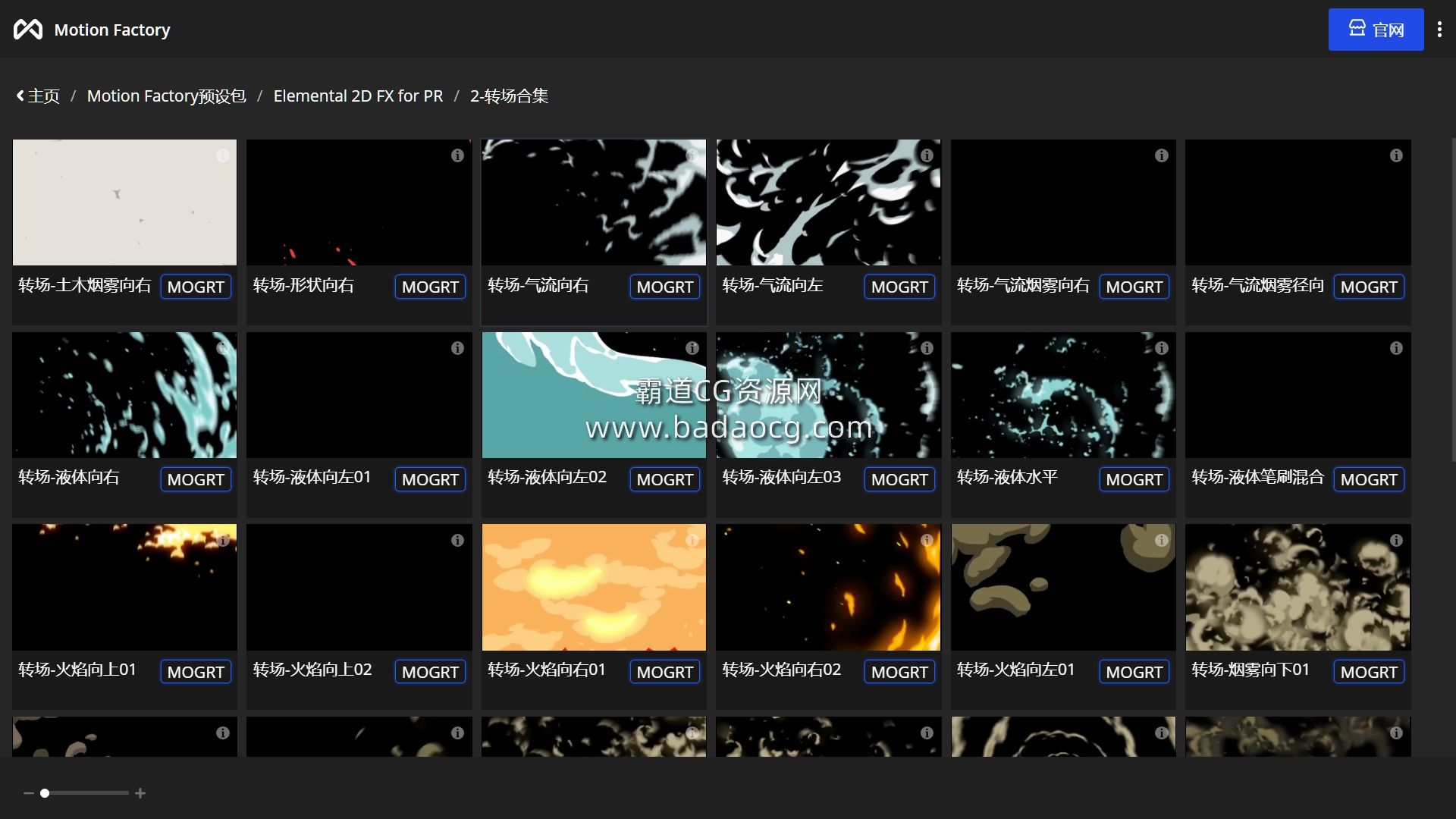This screenshot has width=1456, height=819.
Task: Click the 转场-液体向右 title text
Action: [69, 478]
